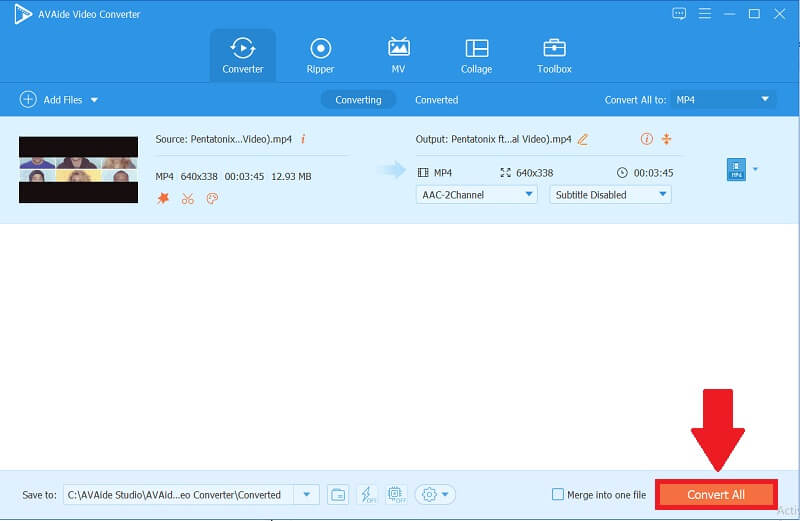Toggle the GPU hardware acceleration icon
This screenshot has height=521, width=800.
click(x=396, y=494)
